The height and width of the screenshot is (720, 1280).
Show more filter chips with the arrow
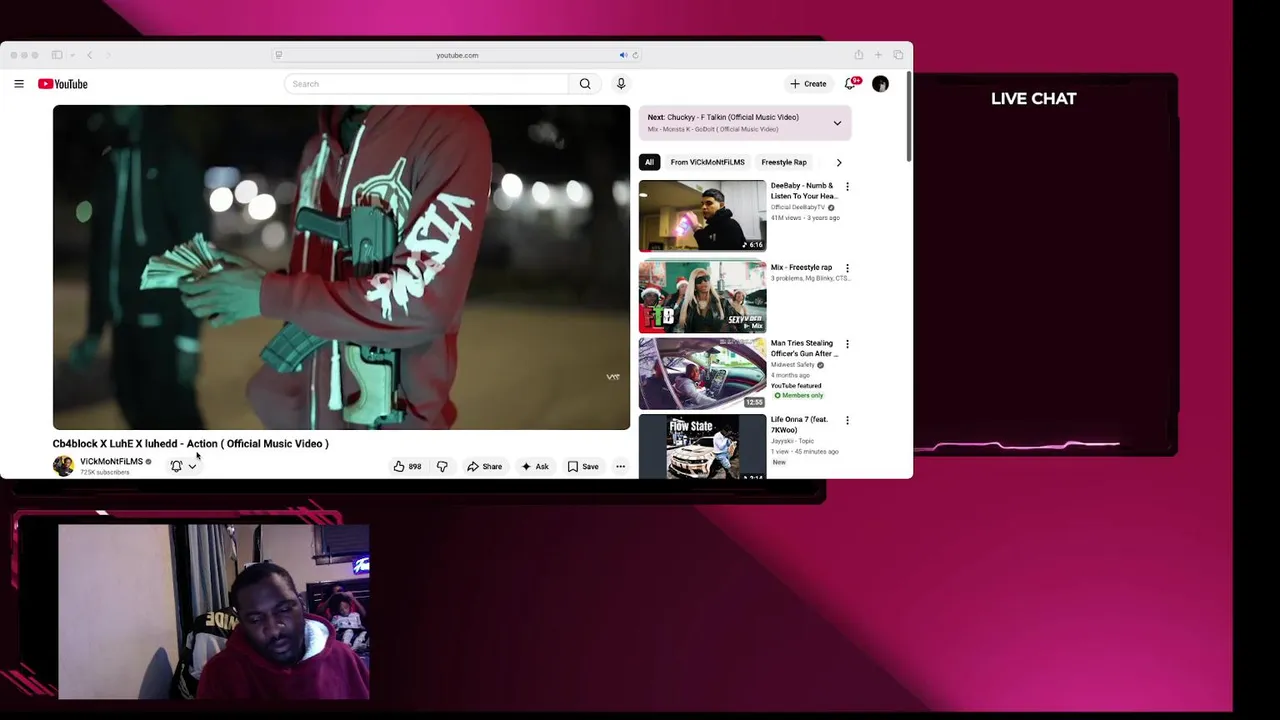pyautogui.click(x=839, y=162)
